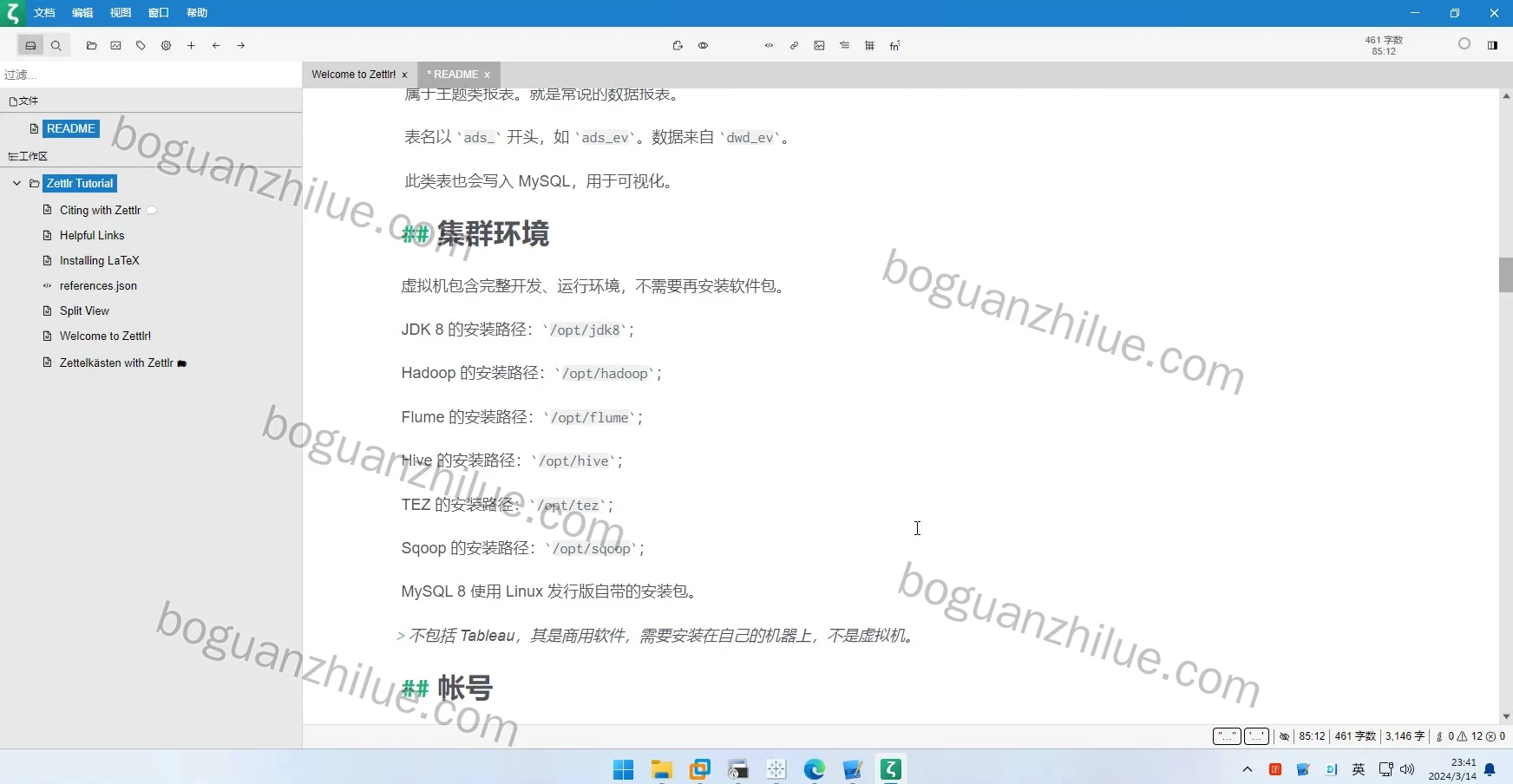Open the tag manager icon
Image resolution: width=1513 pixels, height=784 pixels.
tap(141, 46)
